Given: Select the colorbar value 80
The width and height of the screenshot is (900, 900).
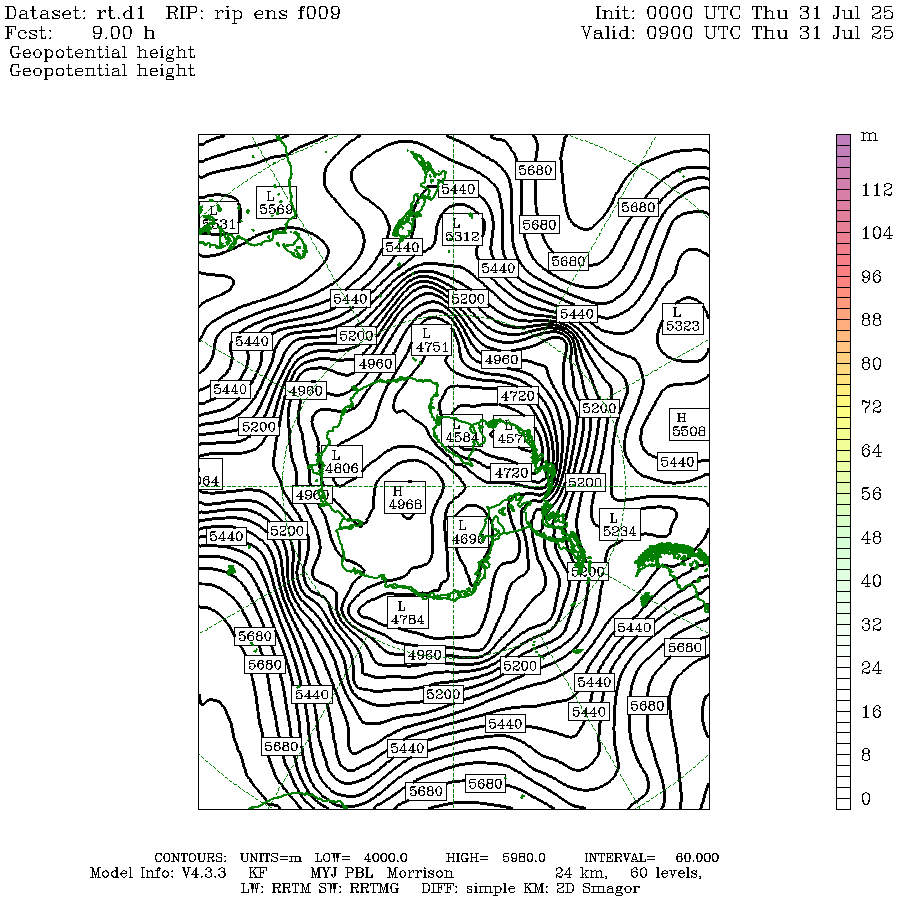Looking at the screenshot, I should 871,363.
